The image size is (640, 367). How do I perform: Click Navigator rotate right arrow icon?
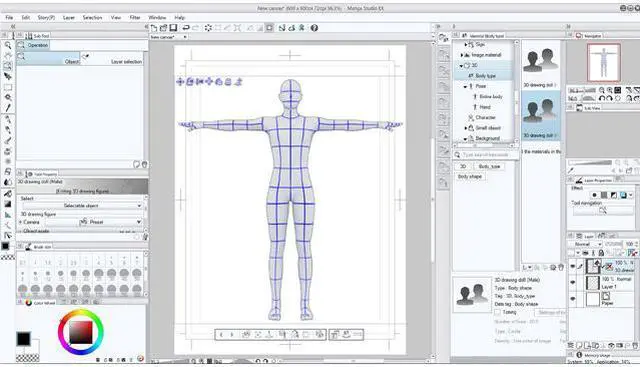click(609, 98)
